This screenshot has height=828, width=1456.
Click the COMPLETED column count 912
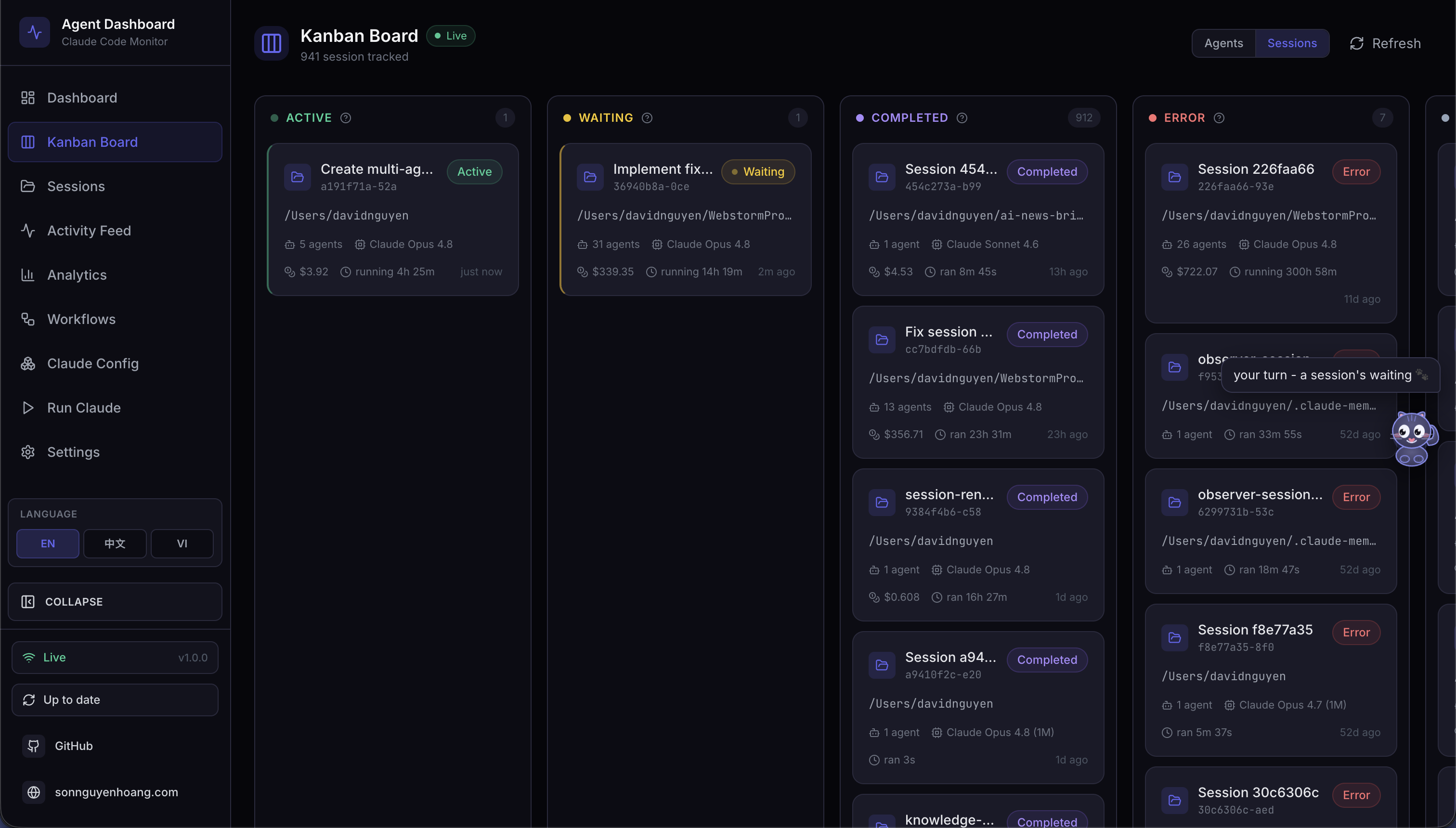(1084, 118)
